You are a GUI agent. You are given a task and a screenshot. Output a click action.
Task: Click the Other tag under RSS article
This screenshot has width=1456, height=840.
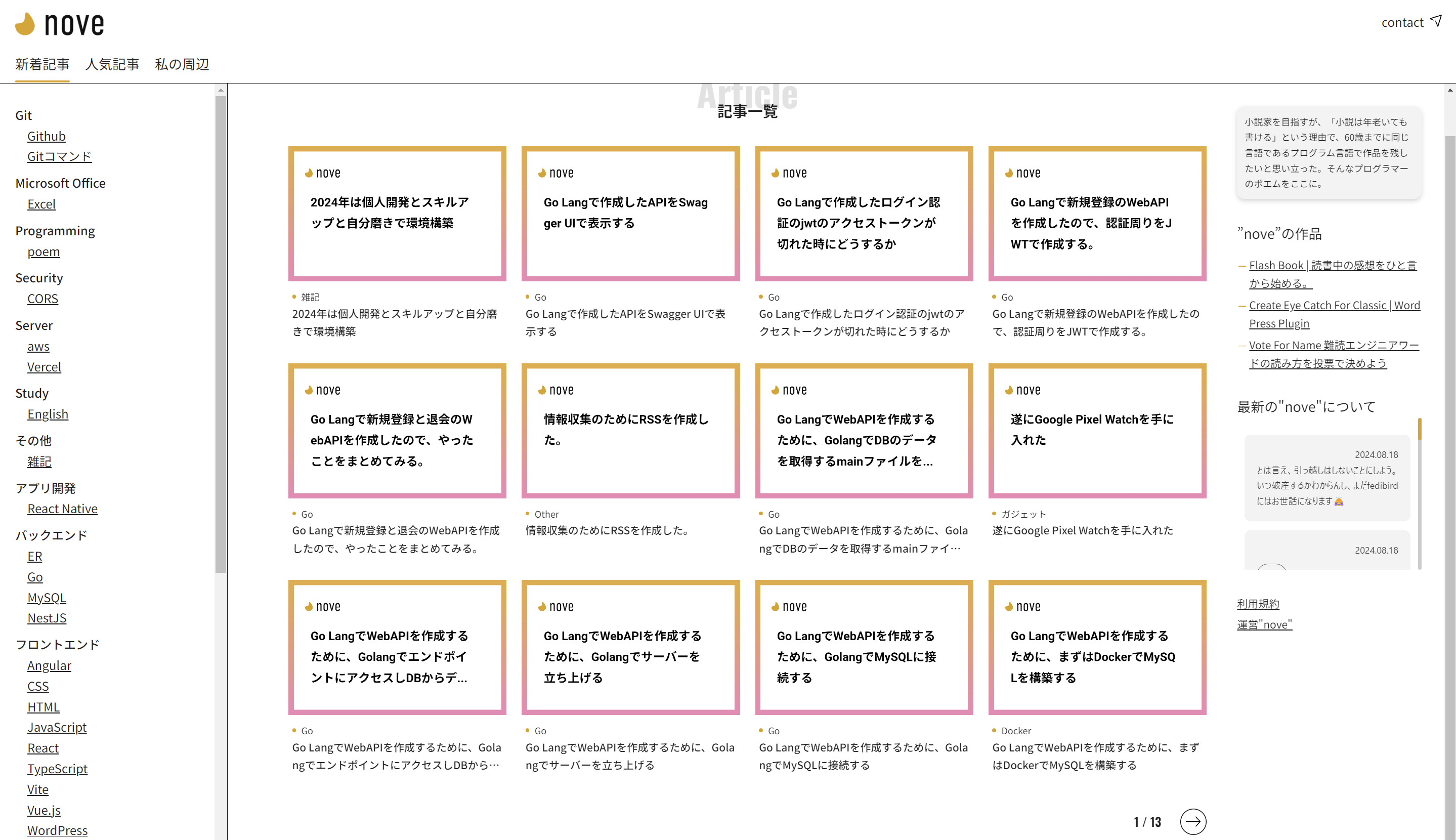(x=546, y=514)
